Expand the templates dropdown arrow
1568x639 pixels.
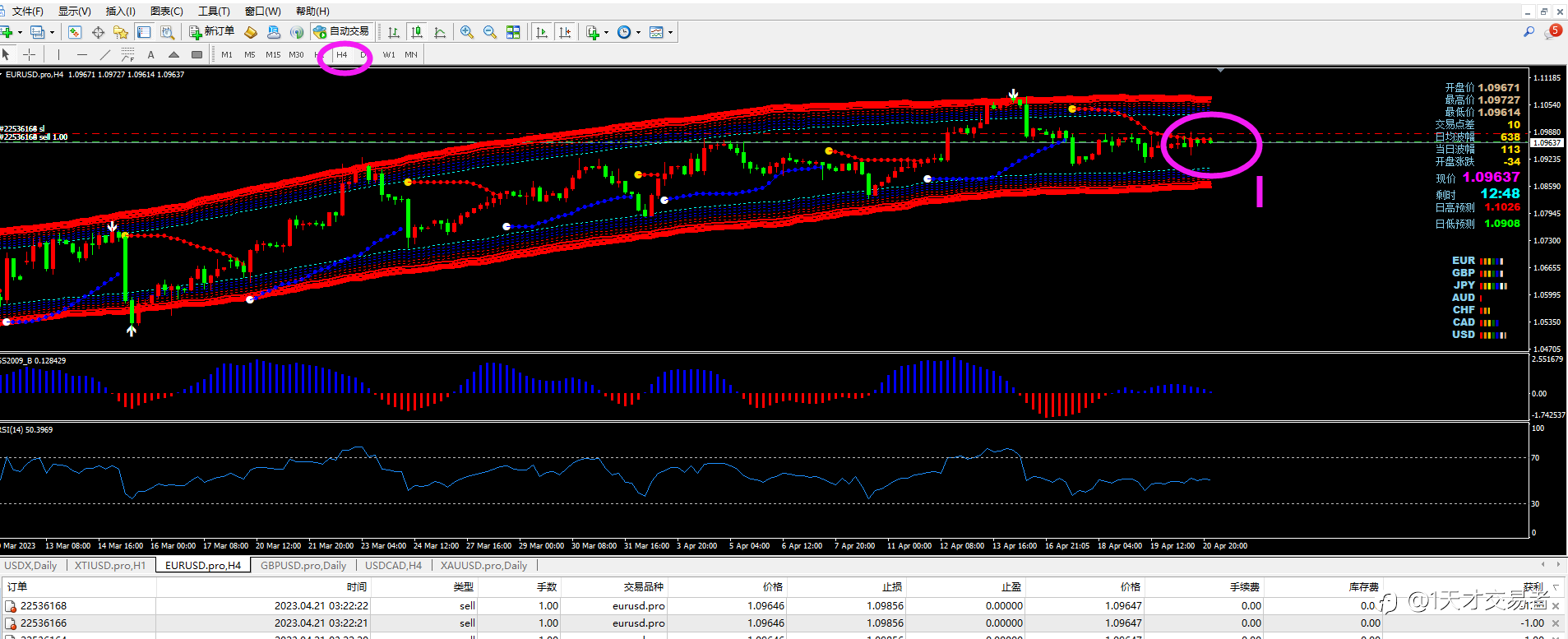click(671, 33)
